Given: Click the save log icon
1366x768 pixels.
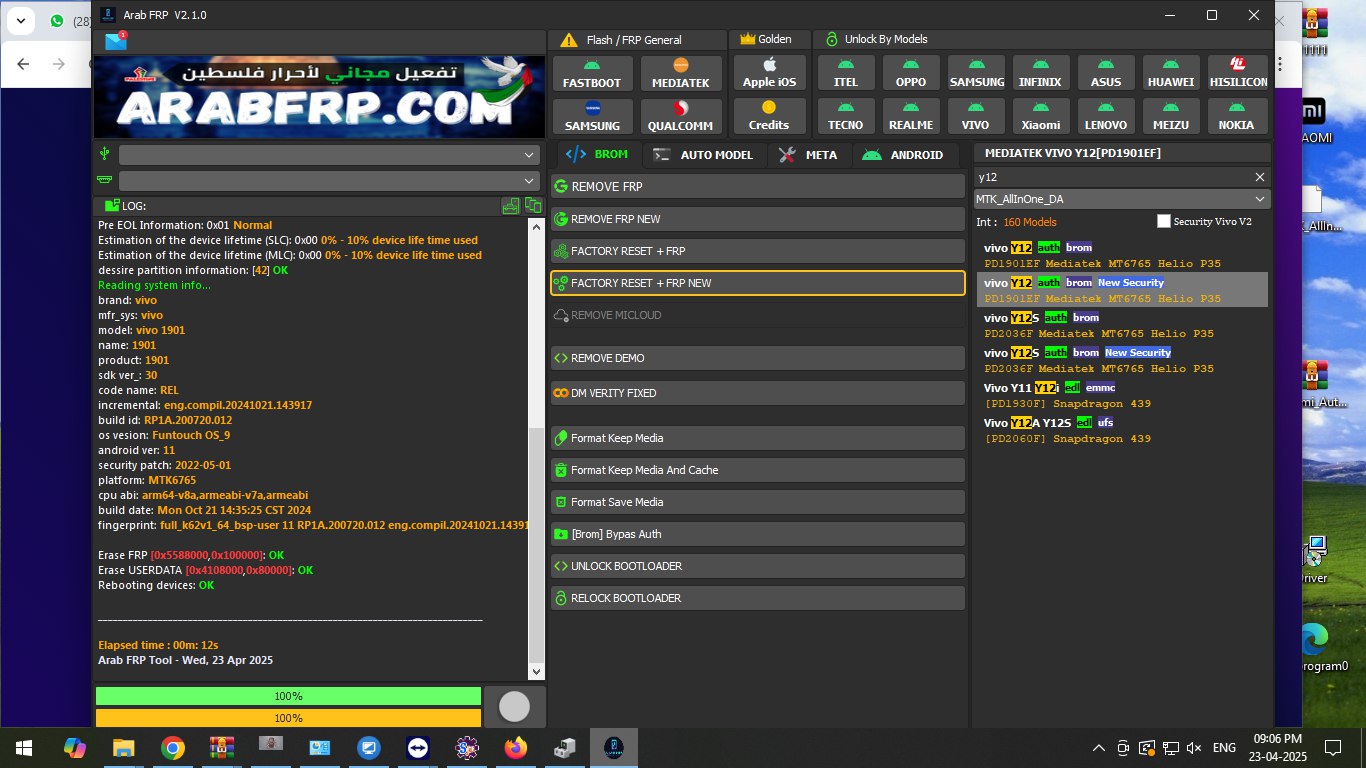Looking at the screenshot, I should click(511, 205).
